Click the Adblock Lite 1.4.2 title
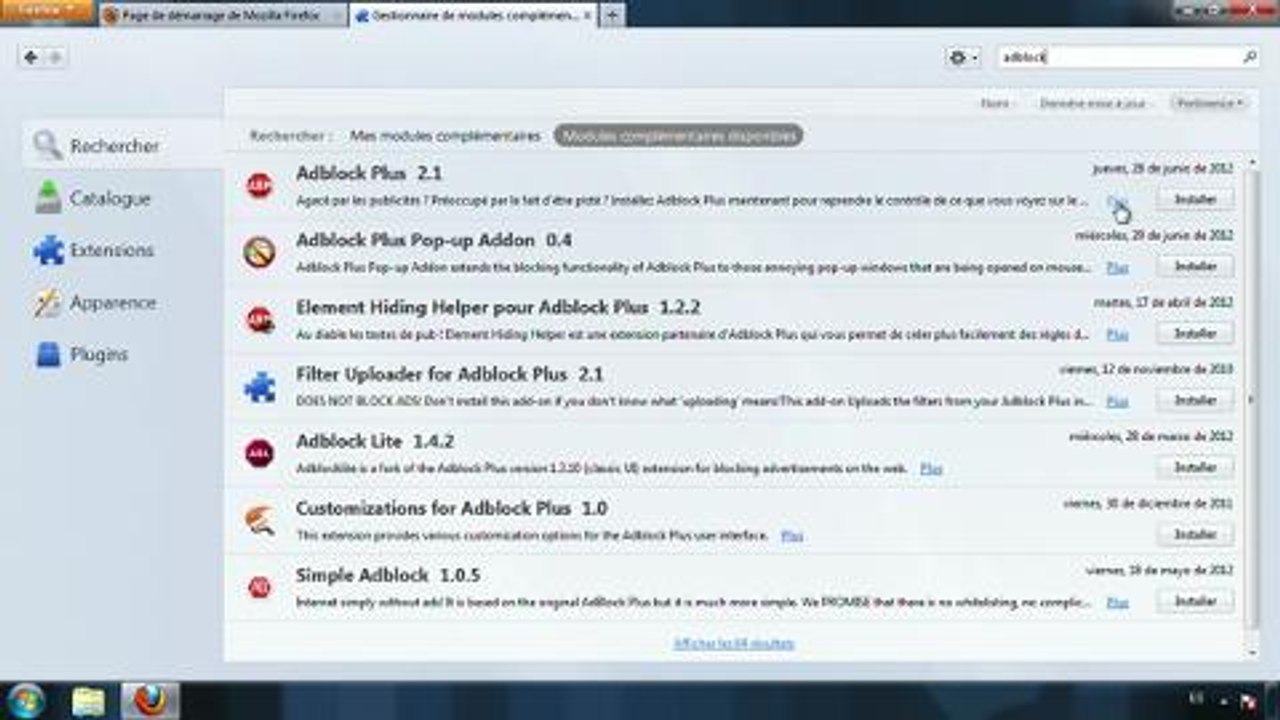Image resolution: width=1280 pixels, height=720 pixels. 375,441
